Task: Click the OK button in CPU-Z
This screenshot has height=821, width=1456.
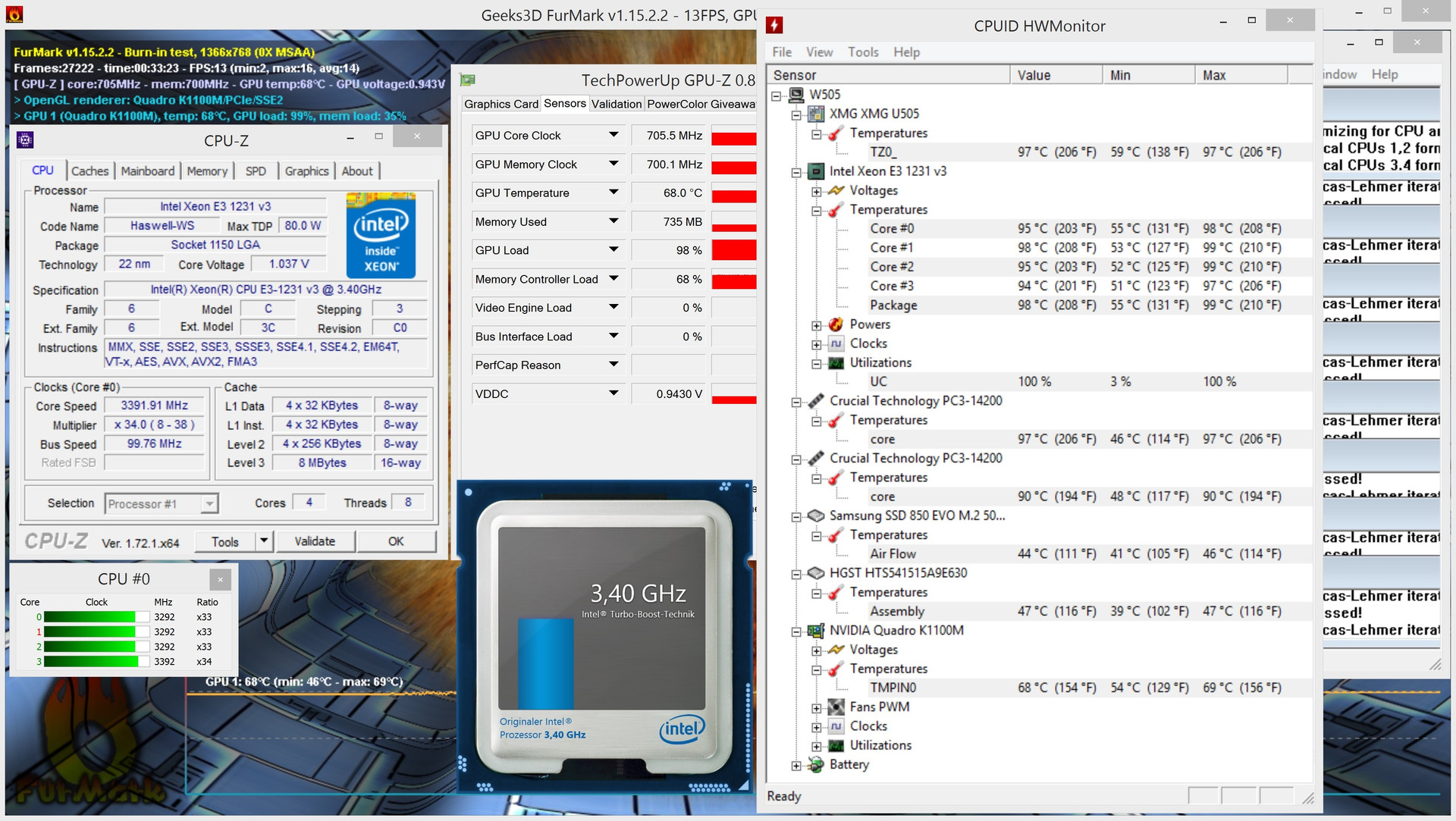Action: [x=396, y=541]
